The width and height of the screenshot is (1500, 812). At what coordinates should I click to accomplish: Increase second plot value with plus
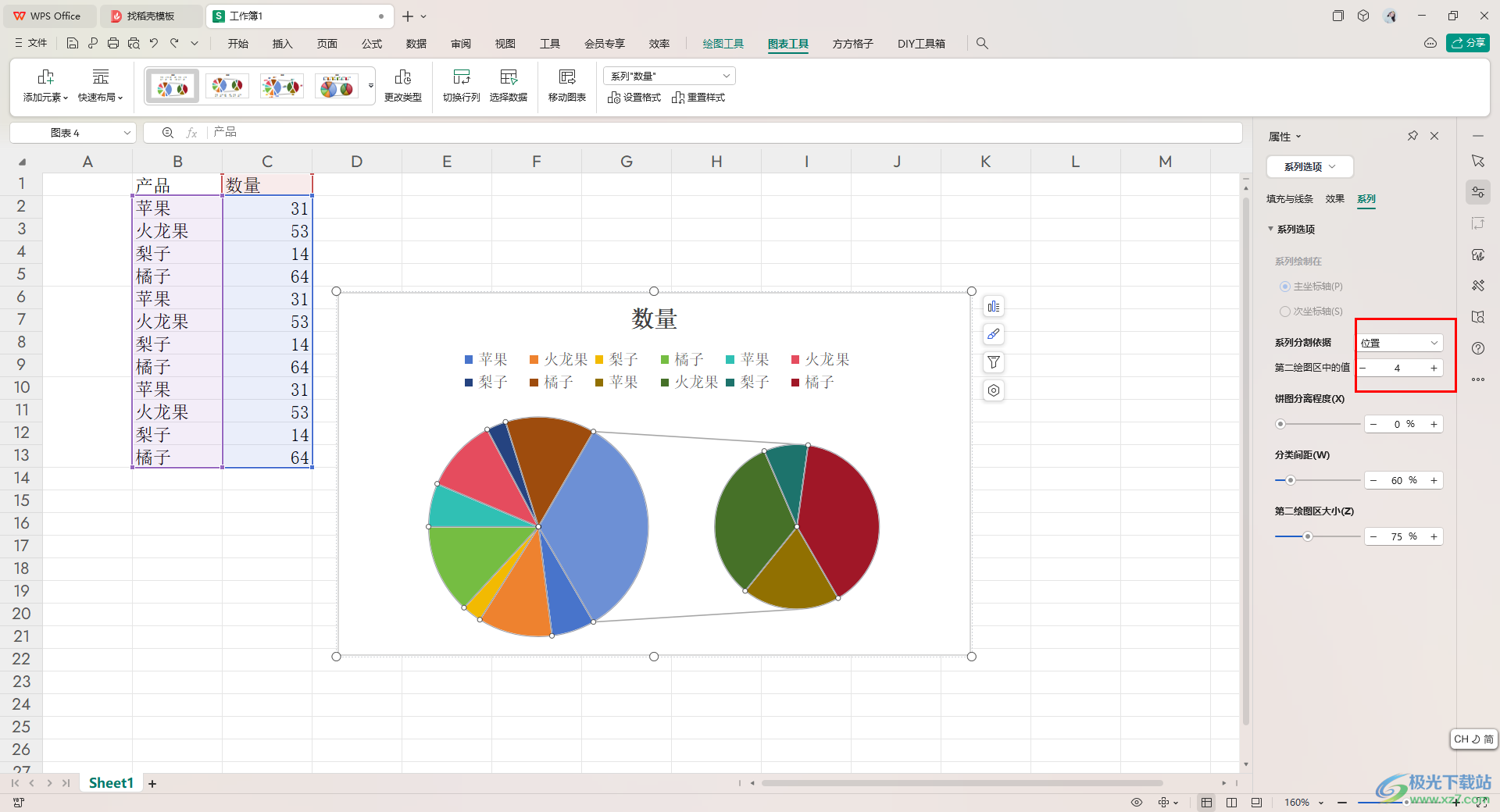coord(1434,368)
